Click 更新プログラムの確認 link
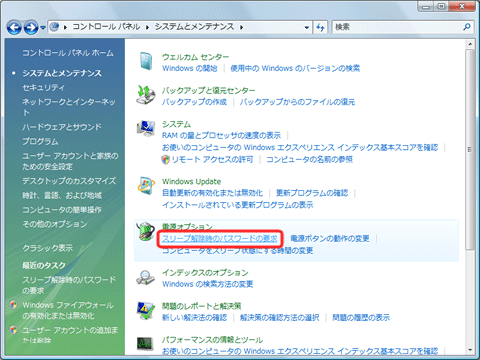 click(312, 193)
